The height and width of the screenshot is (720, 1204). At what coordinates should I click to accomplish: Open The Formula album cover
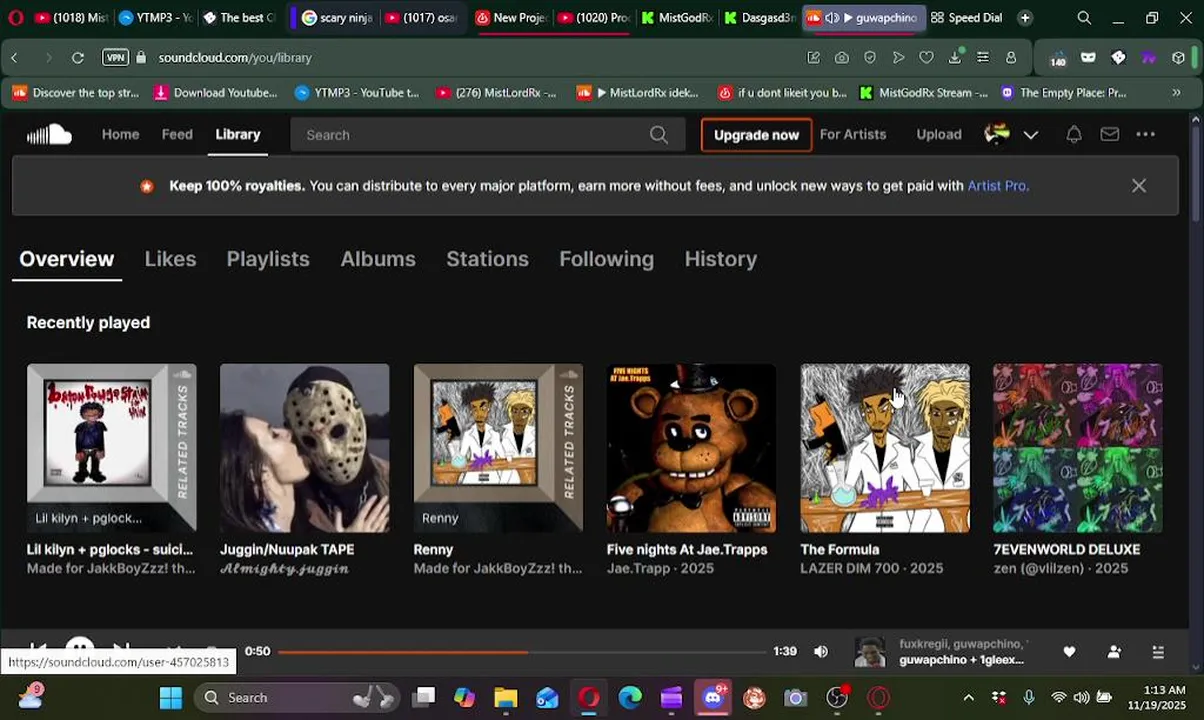(x=885, y=448)
